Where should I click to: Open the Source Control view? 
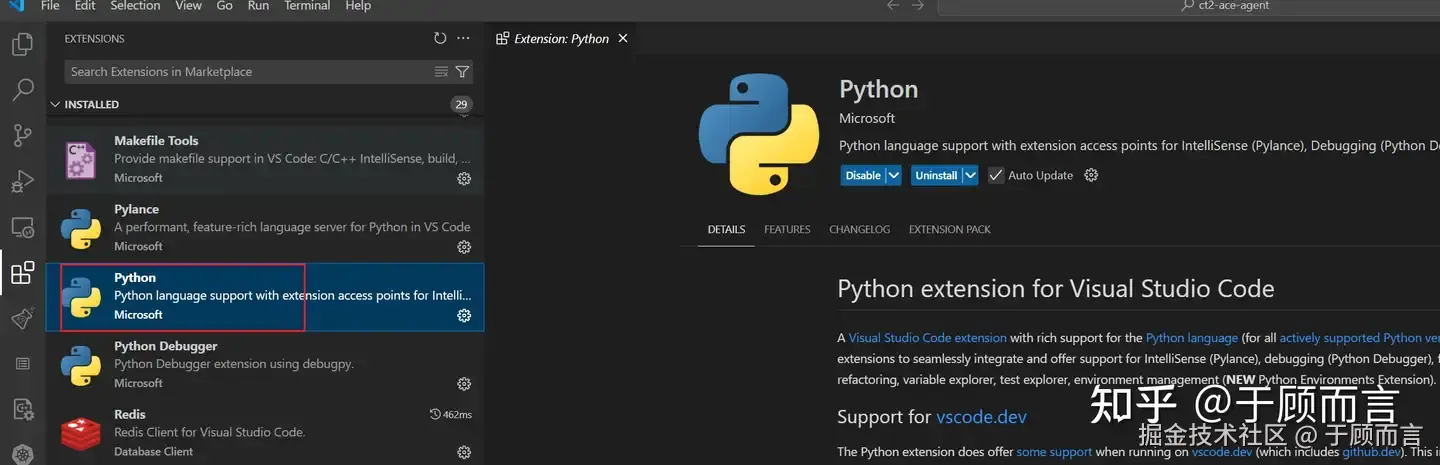(22, 135)
